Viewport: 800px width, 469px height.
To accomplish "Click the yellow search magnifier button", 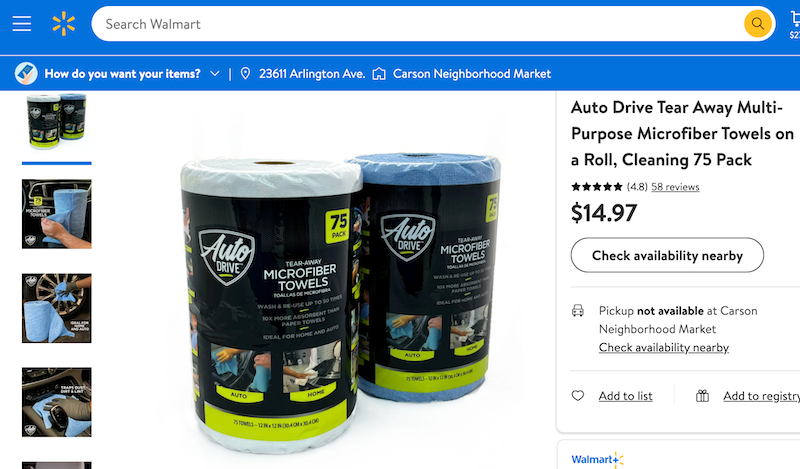I will [757, 24].
